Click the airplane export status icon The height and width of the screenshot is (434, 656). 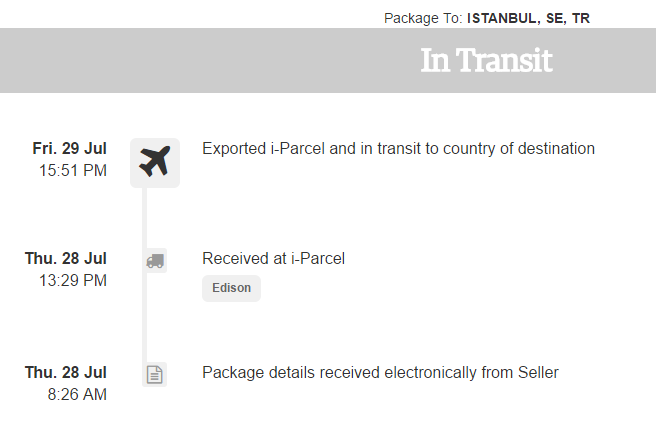(x=155, y=162)
